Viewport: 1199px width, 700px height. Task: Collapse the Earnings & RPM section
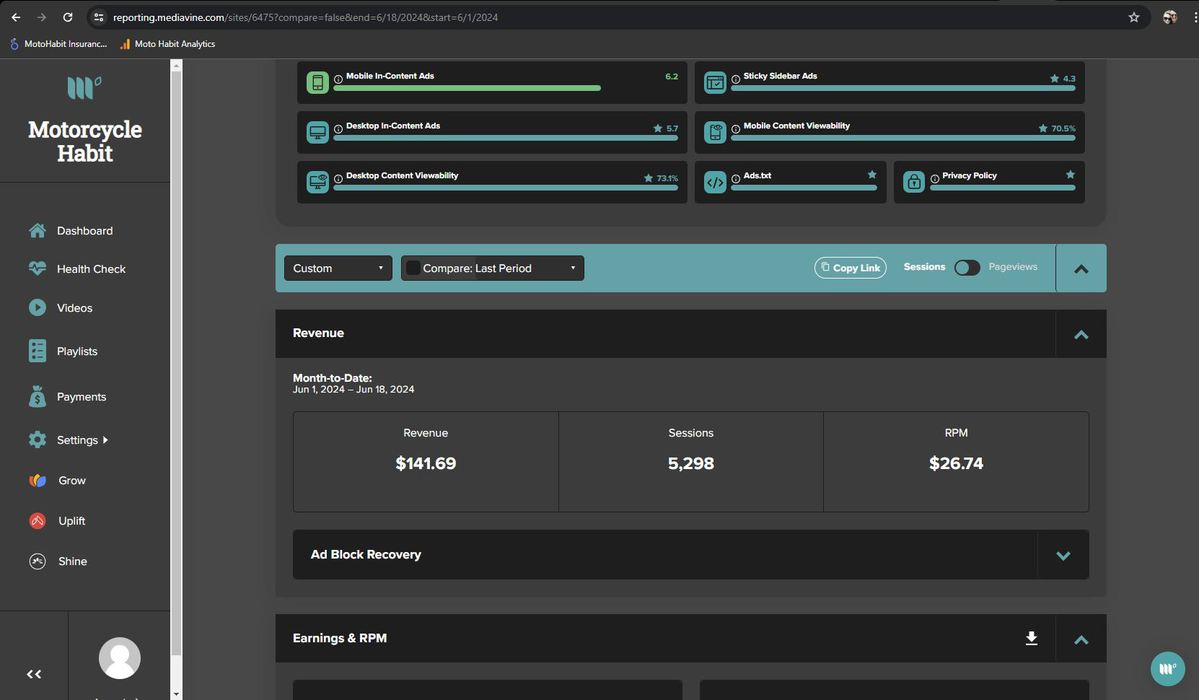point(1081,640)
